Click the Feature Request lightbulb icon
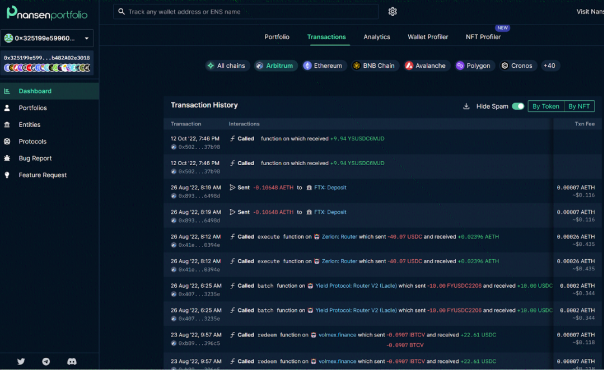Viewport: 604px width, 370px height. [7, 175]
